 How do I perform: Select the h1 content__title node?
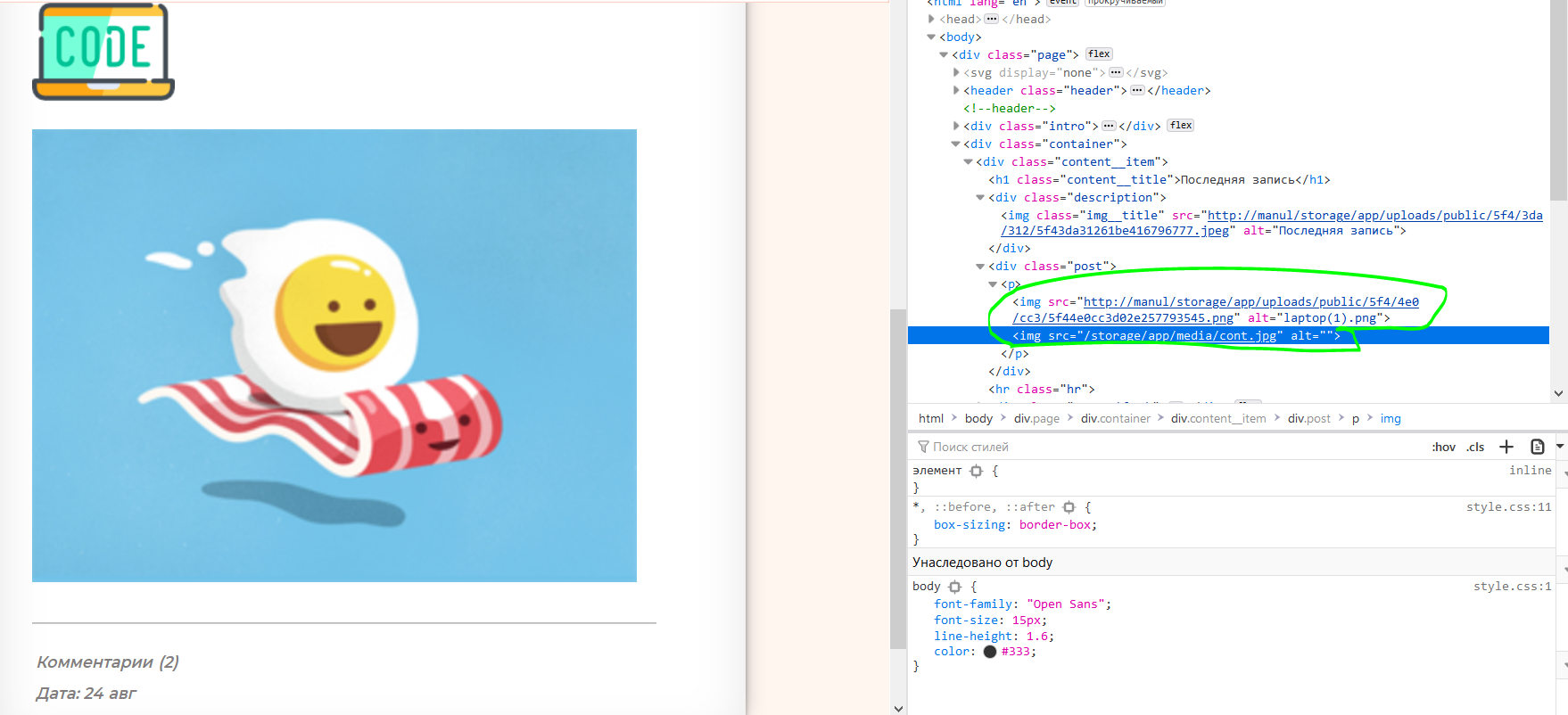pos(1159,179)
